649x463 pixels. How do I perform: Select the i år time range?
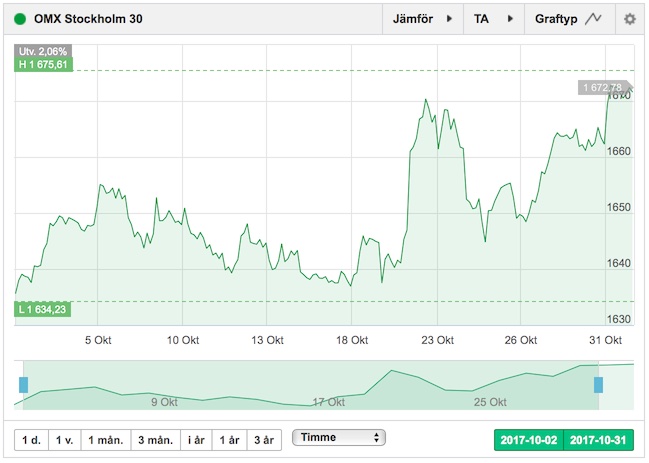pos(196,440)
